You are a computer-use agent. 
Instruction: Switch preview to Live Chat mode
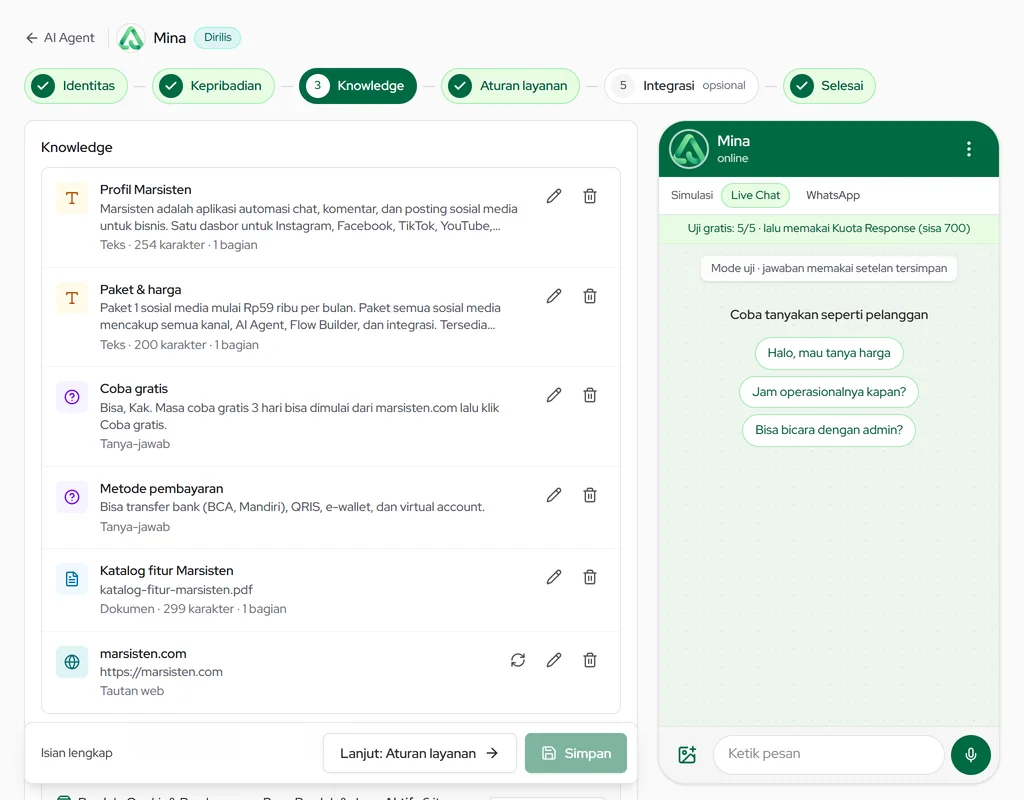point(755,195)
